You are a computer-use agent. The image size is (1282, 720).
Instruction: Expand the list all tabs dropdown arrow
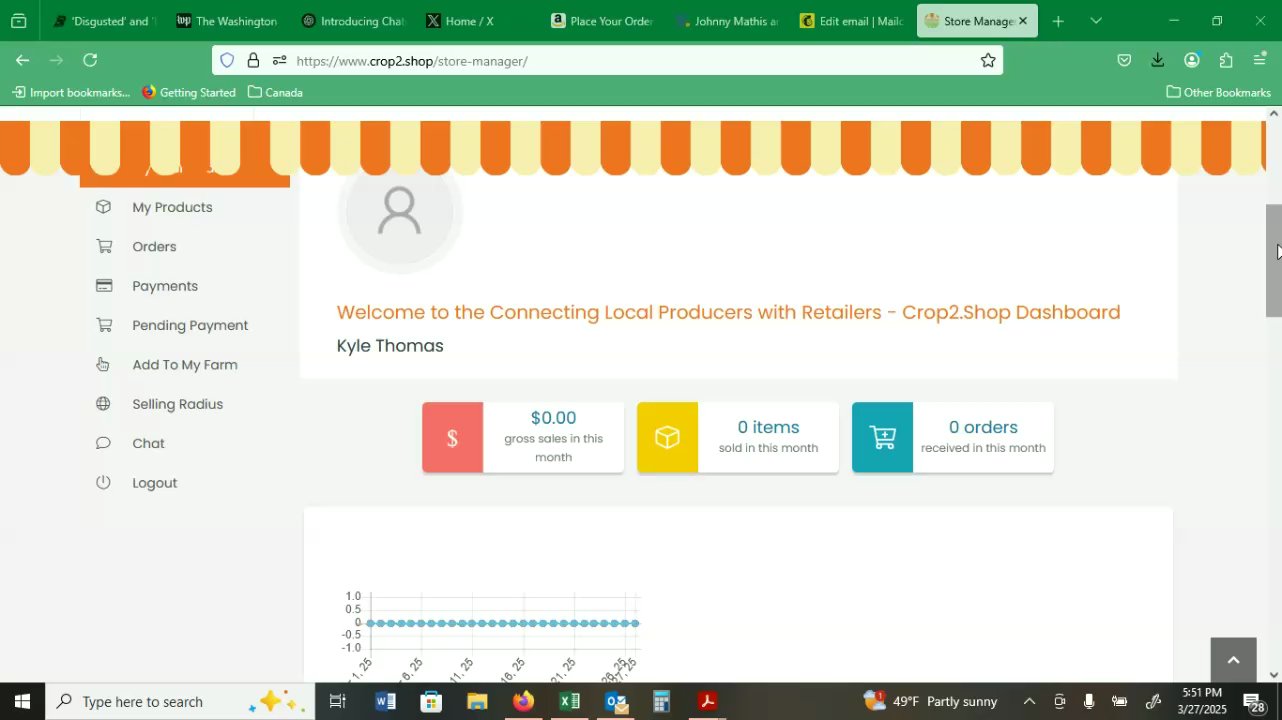click(1096, 21)
